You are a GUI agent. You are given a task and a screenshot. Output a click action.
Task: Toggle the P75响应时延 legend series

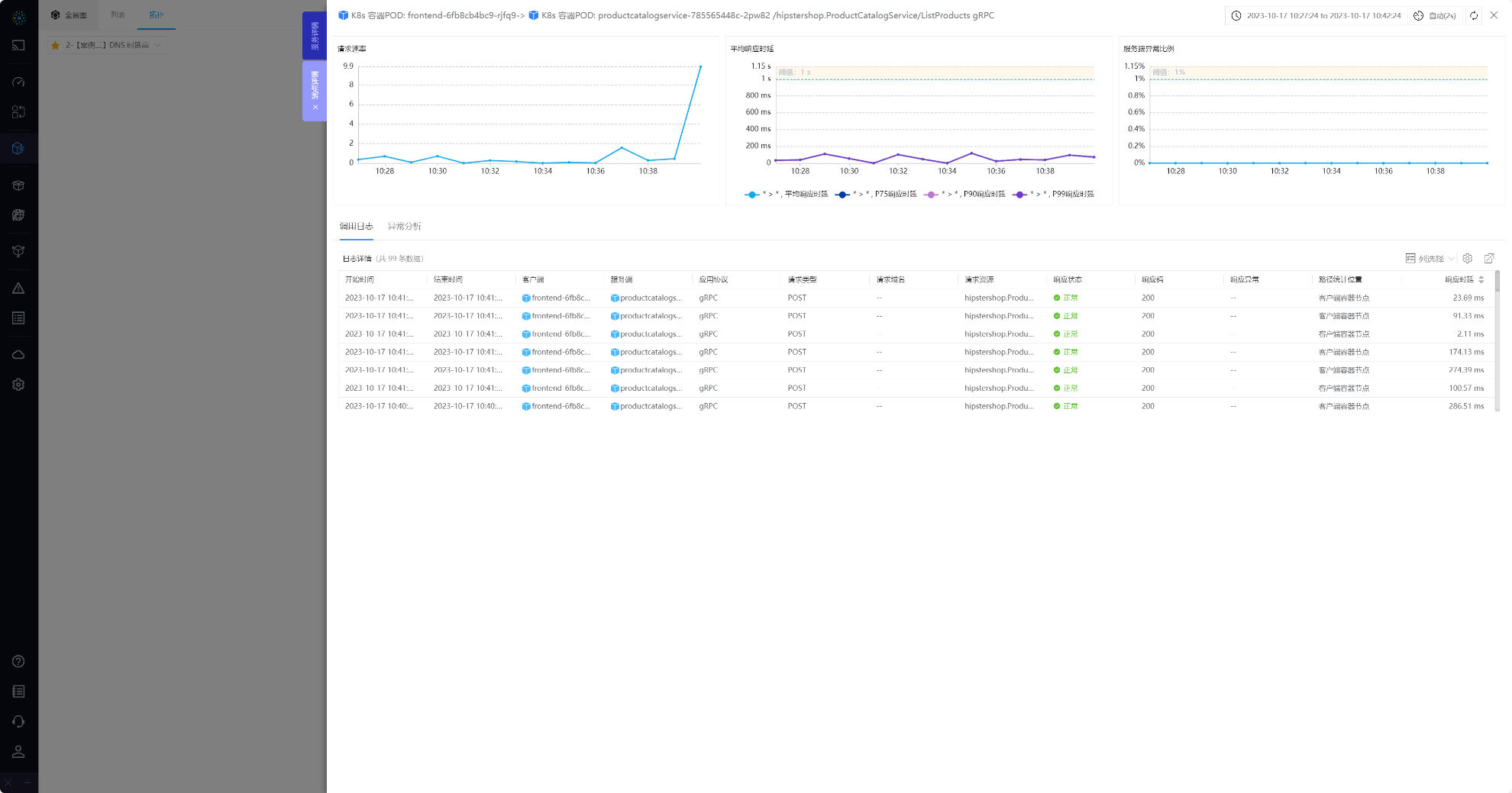(876, 195)
